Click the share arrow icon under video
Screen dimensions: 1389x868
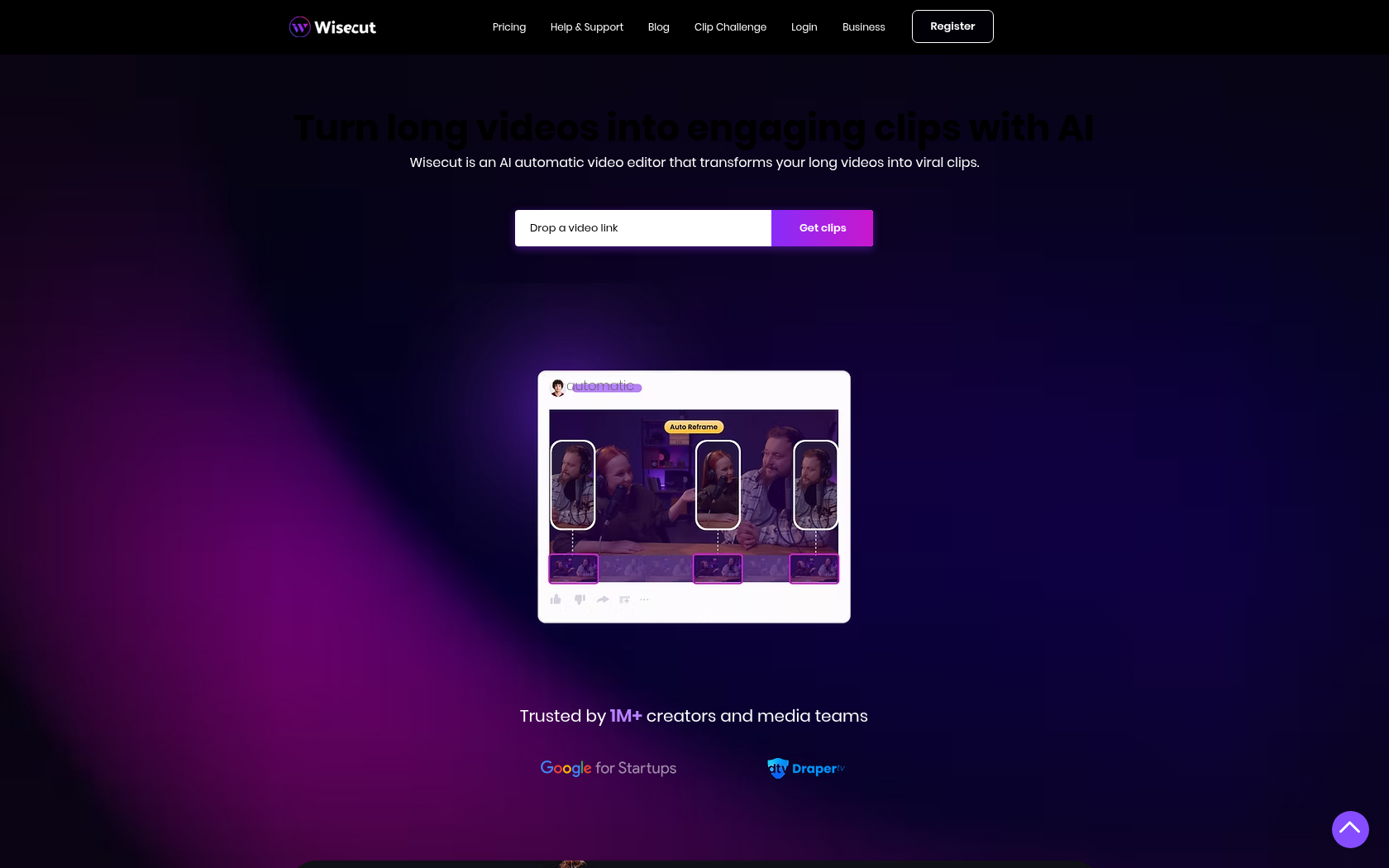pyautogui.click(x=603, y=599)
